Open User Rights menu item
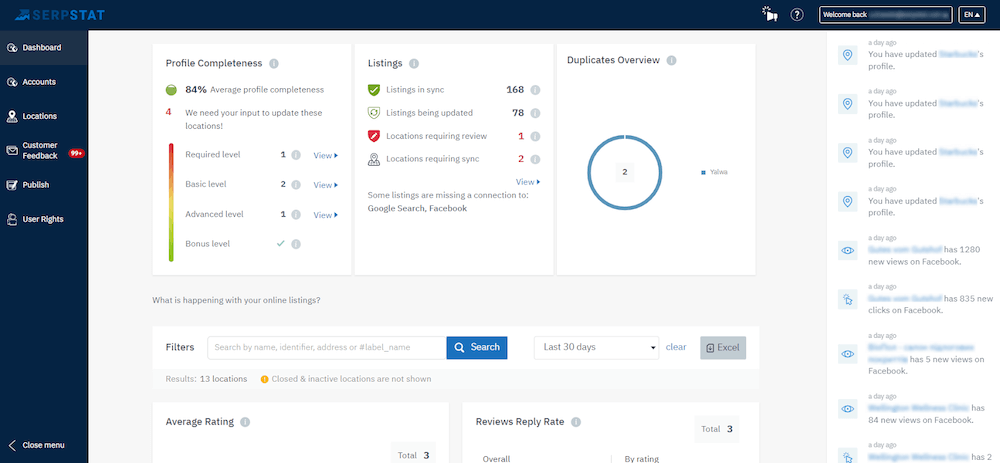This screenshot has height=463, width=1000. pyautogui.click(x=42, y=219)
